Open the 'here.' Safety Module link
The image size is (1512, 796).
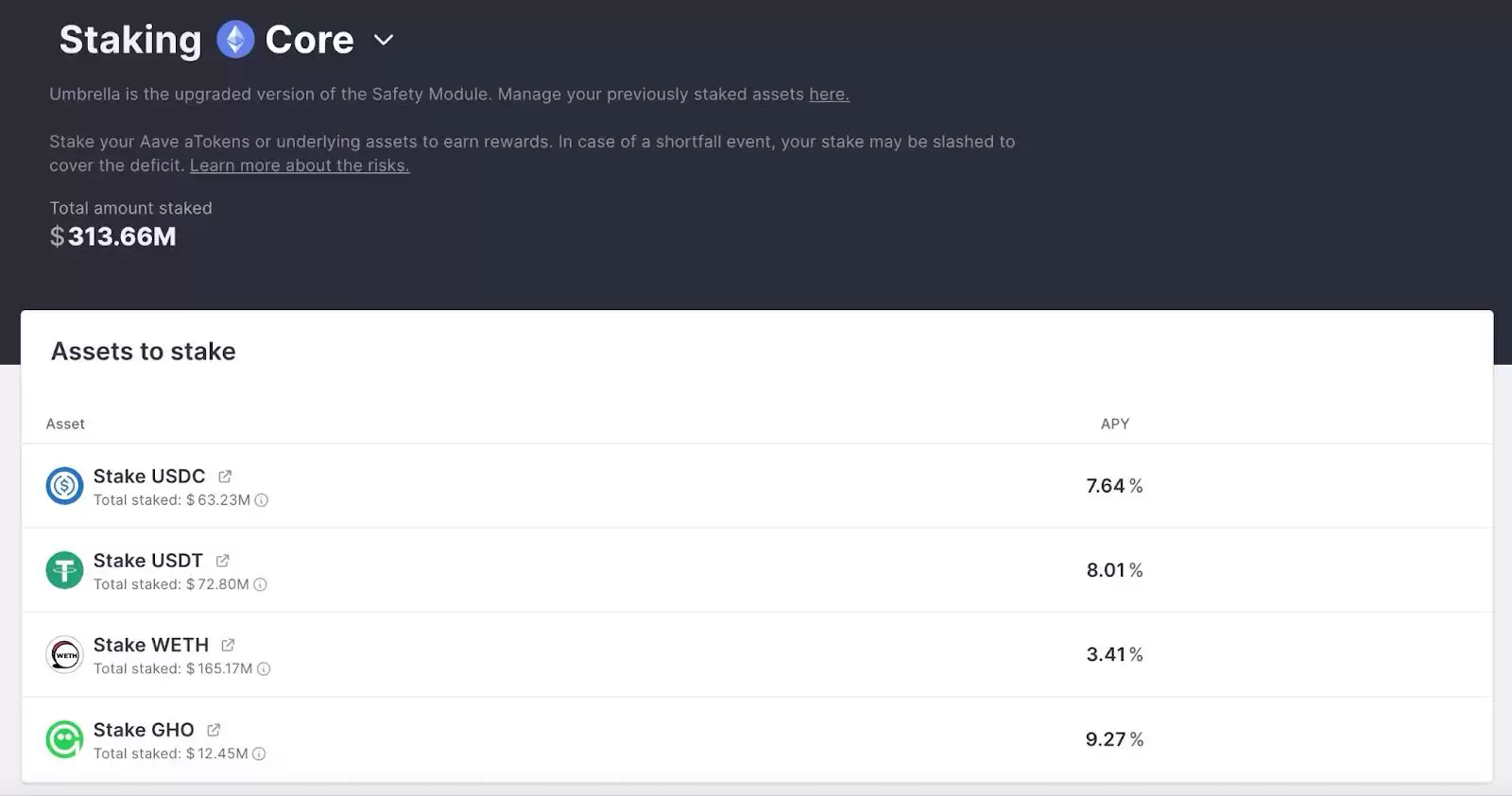[828, 94]
